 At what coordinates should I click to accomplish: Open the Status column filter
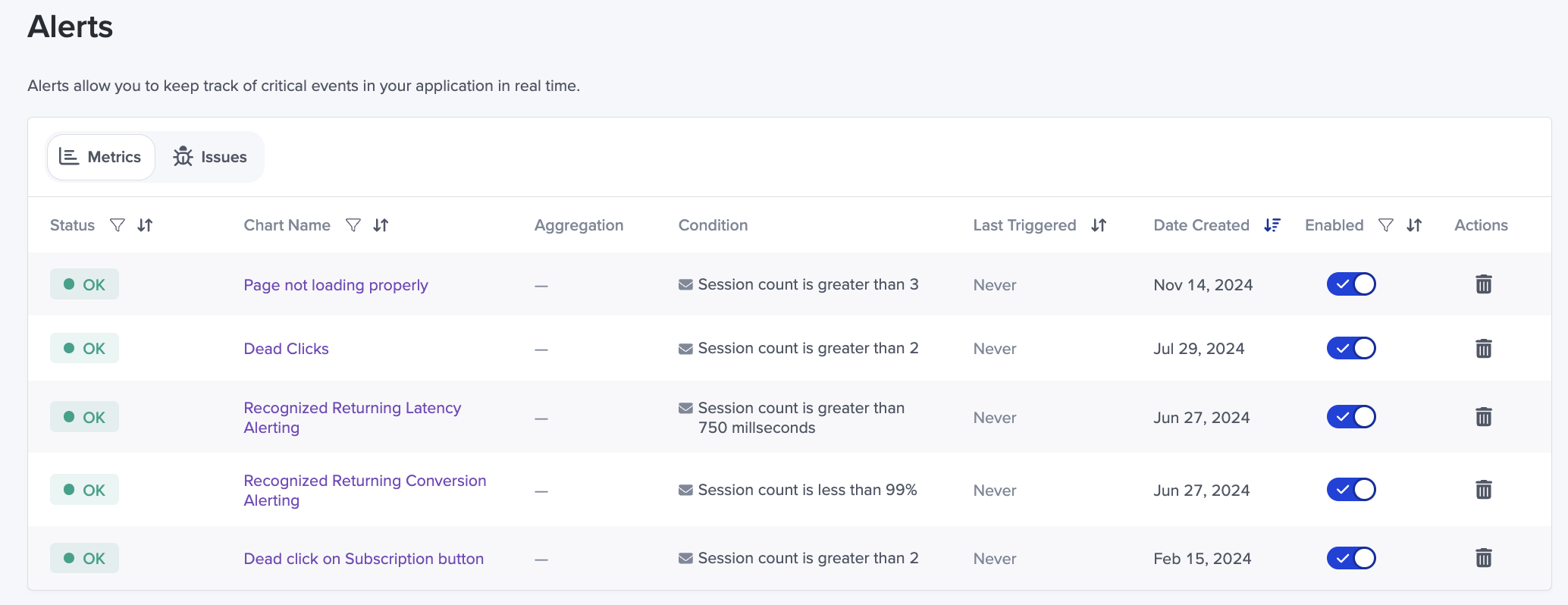118,225
